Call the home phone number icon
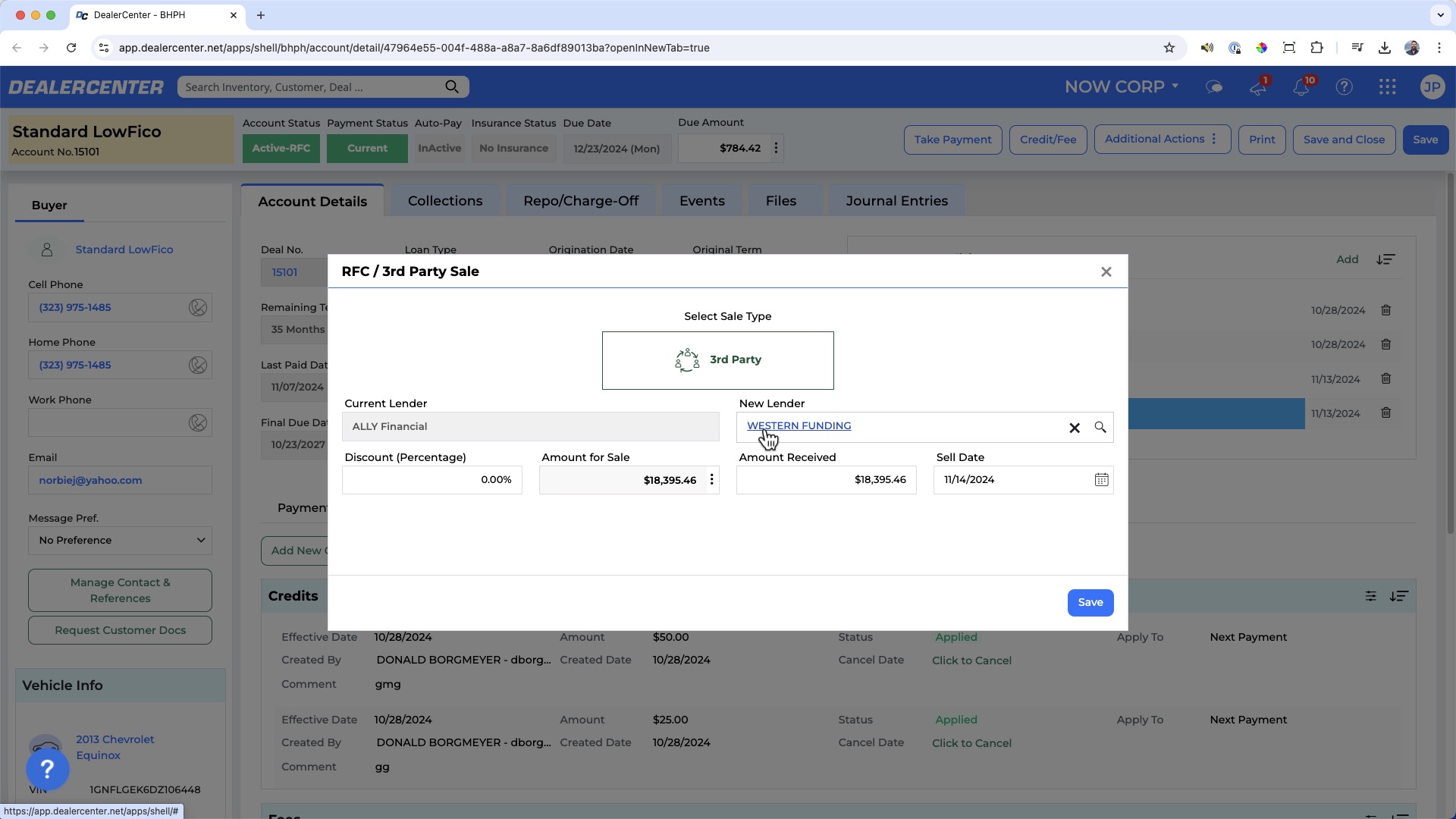The image size is (1456, 819). 198,365
